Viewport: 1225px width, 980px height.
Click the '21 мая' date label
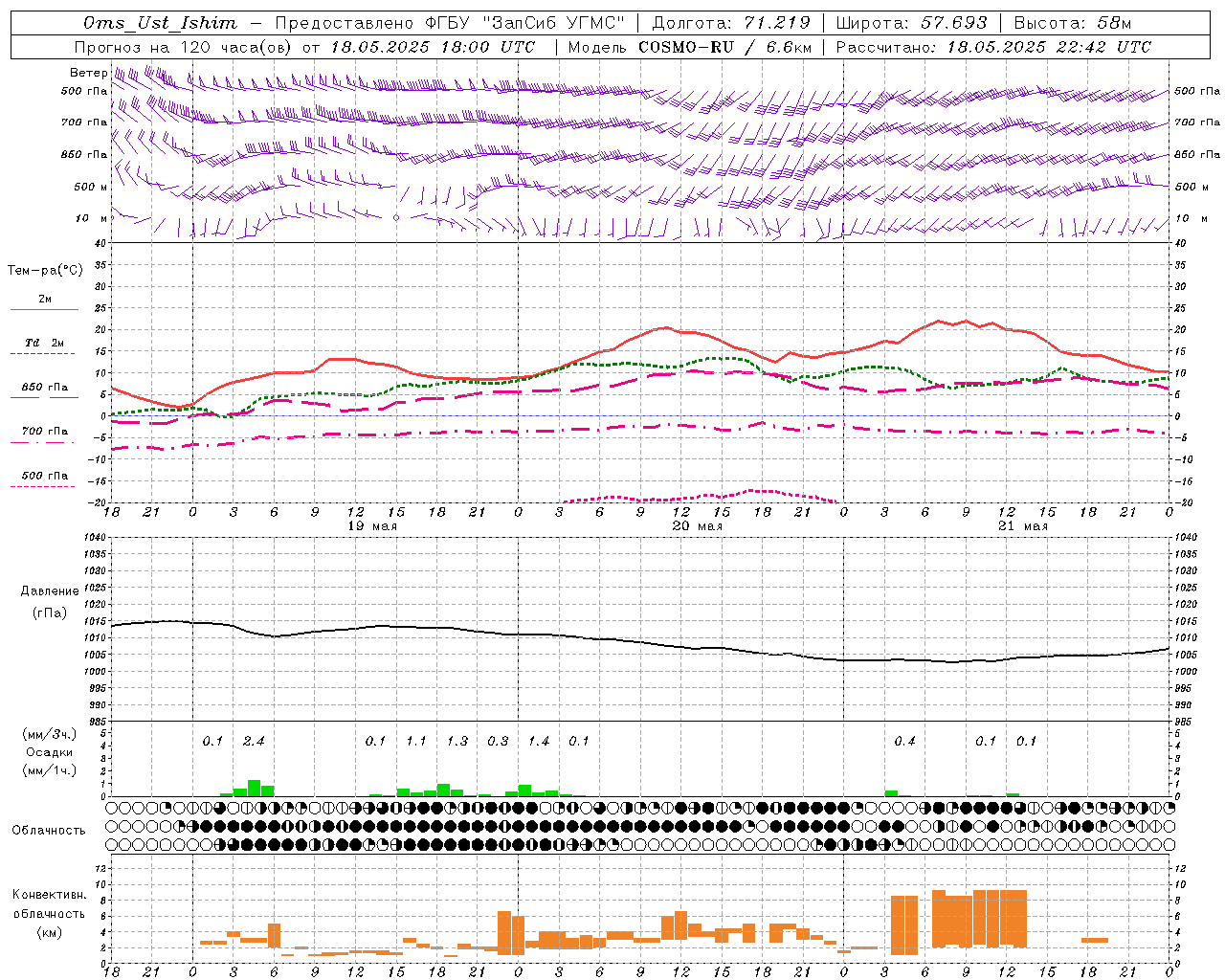1022,526
